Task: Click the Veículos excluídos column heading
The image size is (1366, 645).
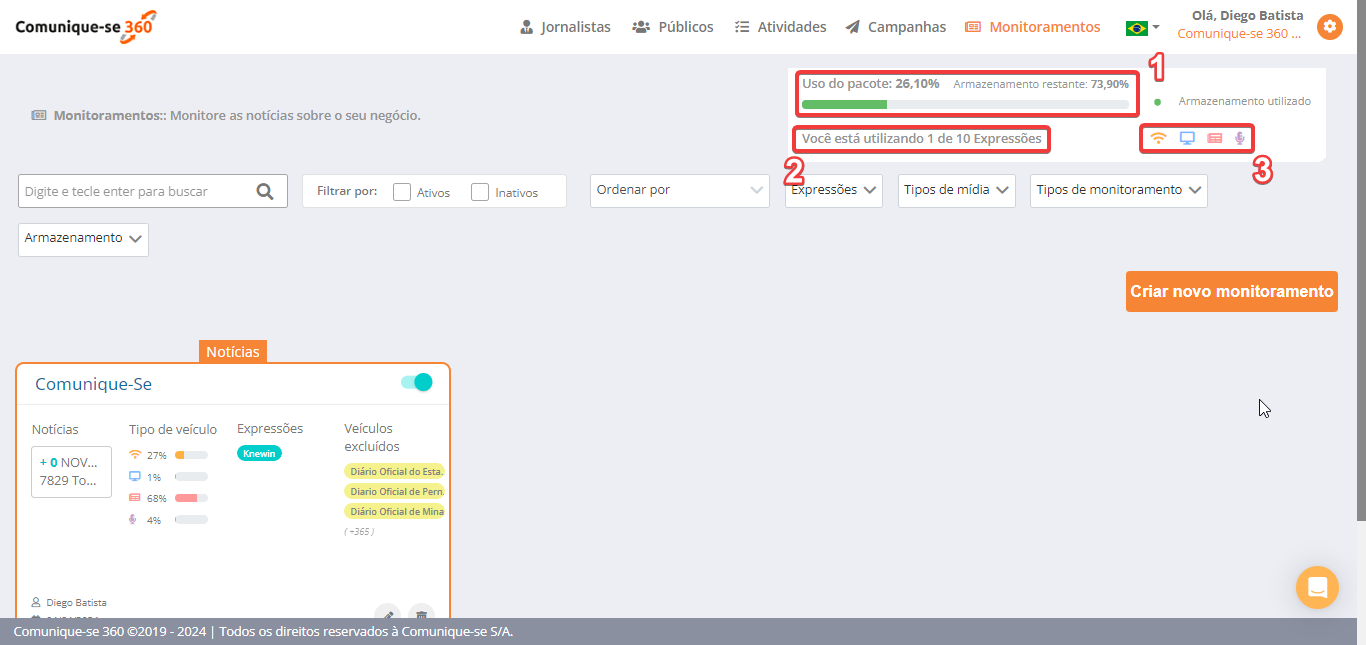Action: click(372, 437)
